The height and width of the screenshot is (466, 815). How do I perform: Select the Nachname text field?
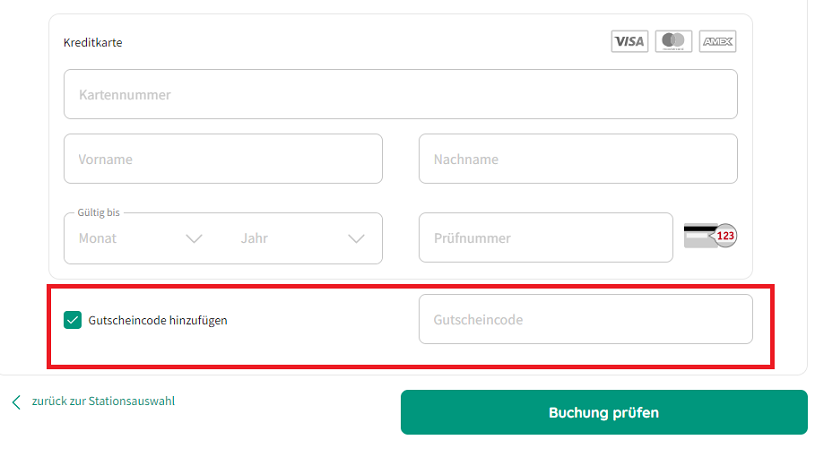click(577, 159)
